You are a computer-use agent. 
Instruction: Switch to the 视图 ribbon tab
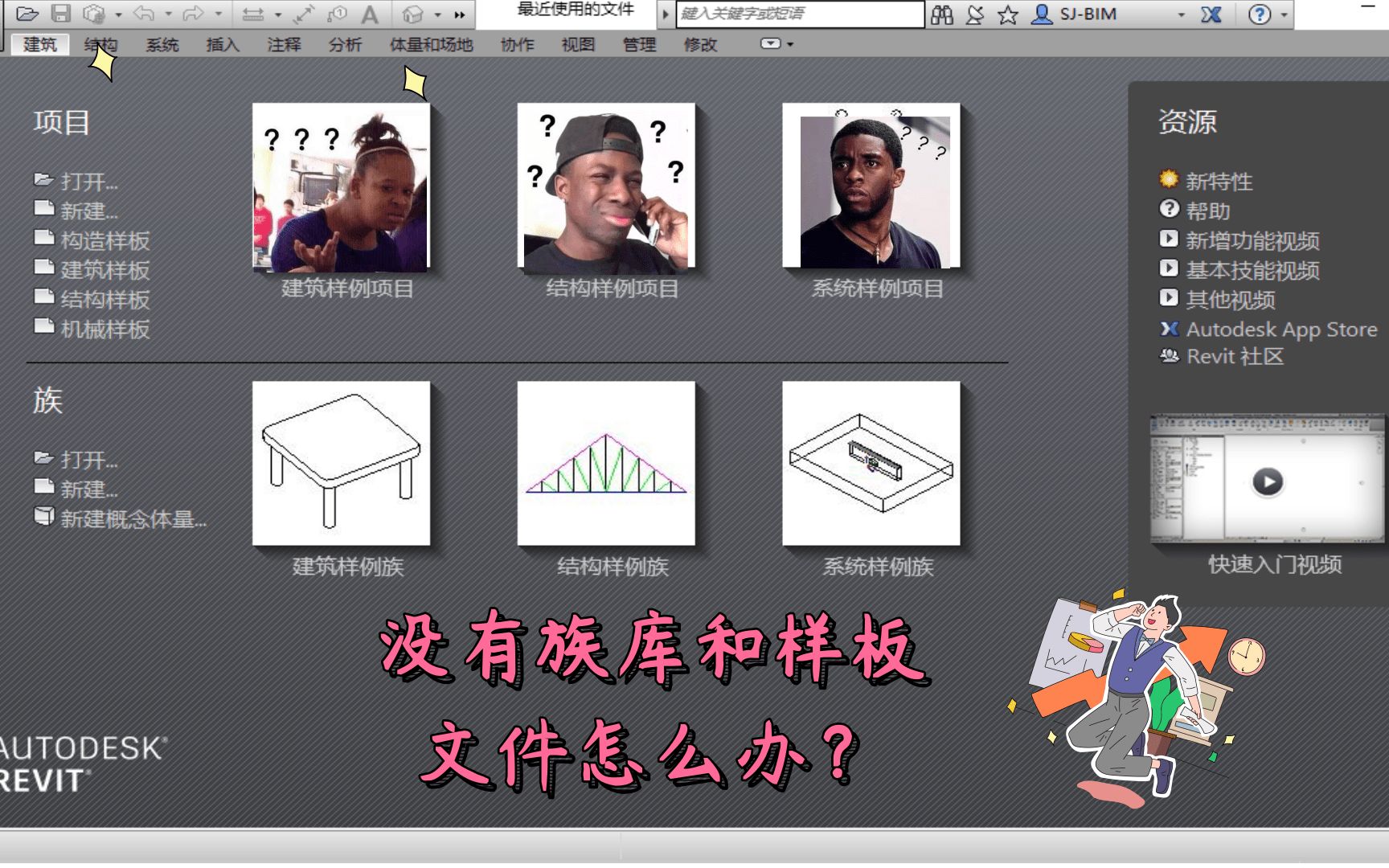tap(578, 44)
